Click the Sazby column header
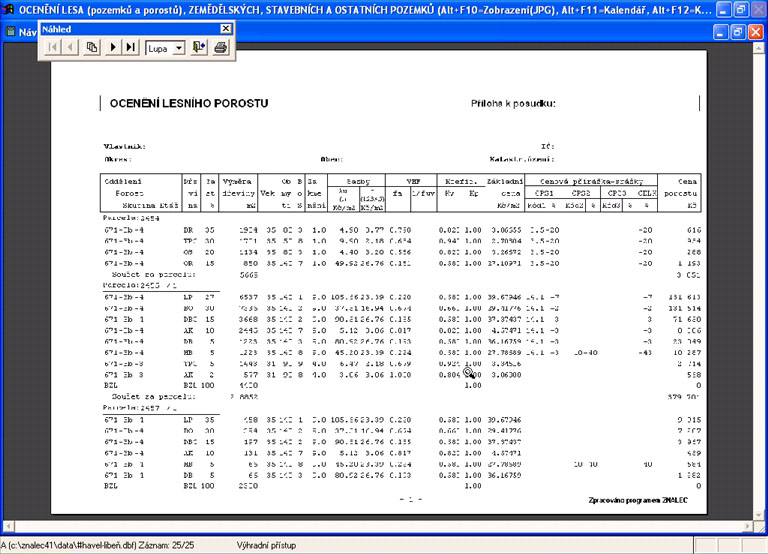The image size is (768, 554). 358,181
